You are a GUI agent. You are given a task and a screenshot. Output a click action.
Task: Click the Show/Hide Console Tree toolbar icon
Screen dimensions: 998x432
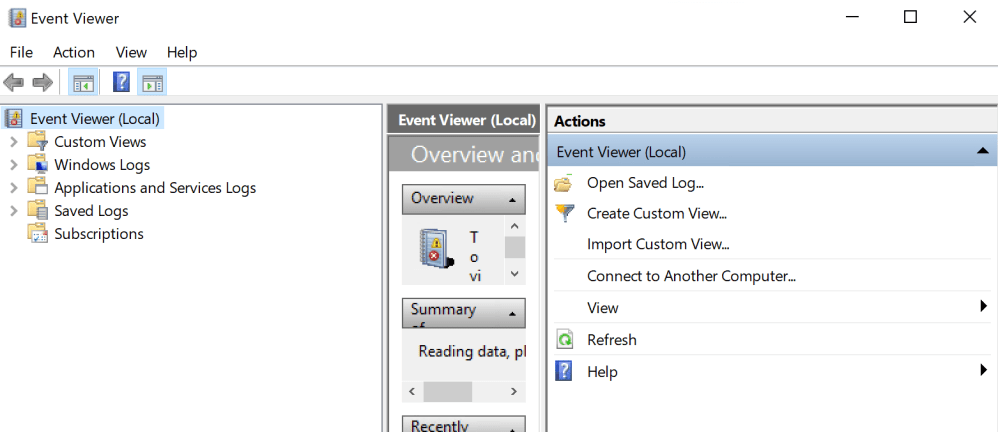84,83
